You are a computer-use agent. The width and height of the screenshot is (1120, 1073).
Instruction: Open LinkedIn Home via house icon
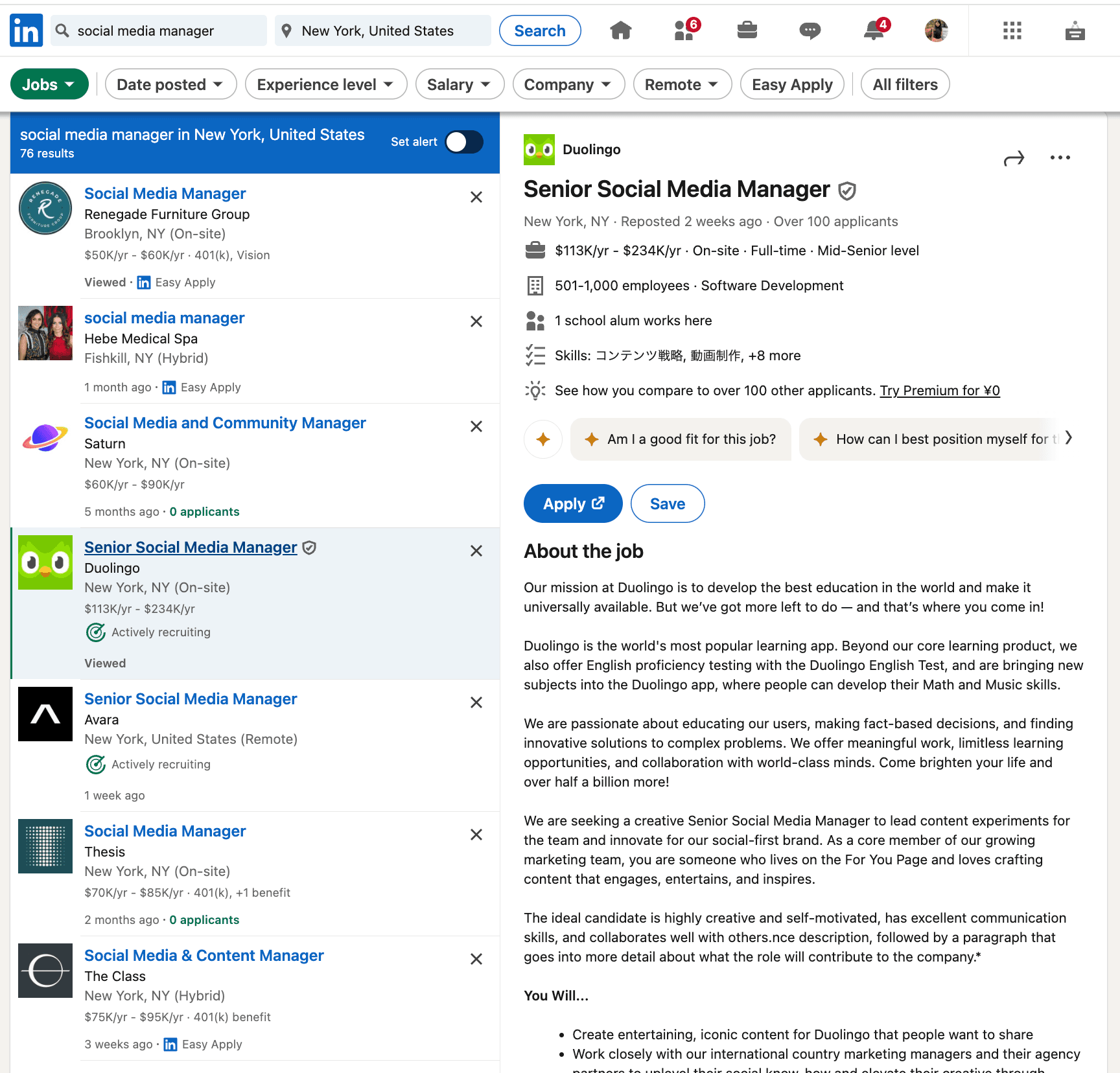[x=620, y=30]
